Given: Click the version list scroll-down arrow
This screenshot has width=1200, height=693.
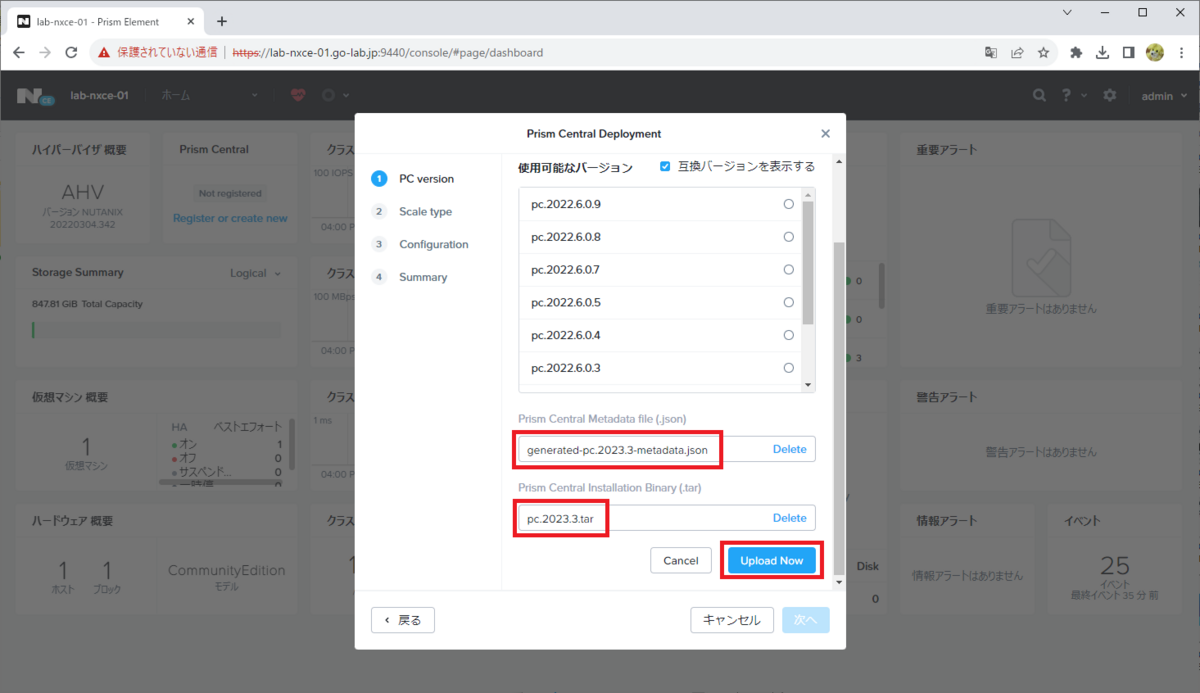Looking at the screenshot, I should click(x=809, y=385).
